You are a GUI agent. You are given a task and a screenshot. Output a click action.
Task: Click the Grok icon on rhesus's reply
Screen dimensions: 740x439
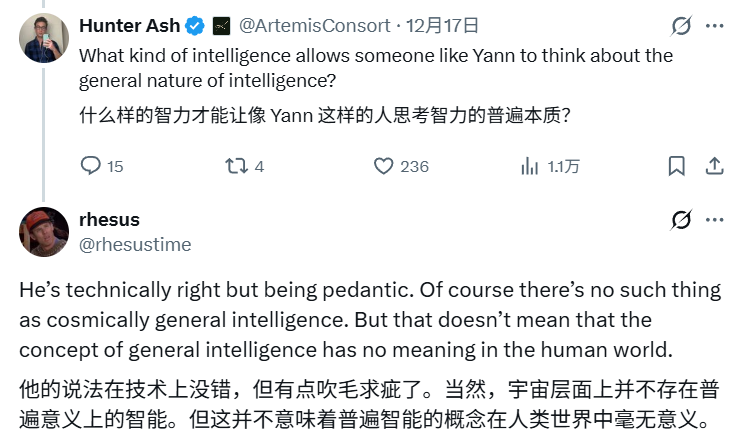pyautogui.click(x=681, y=220)
